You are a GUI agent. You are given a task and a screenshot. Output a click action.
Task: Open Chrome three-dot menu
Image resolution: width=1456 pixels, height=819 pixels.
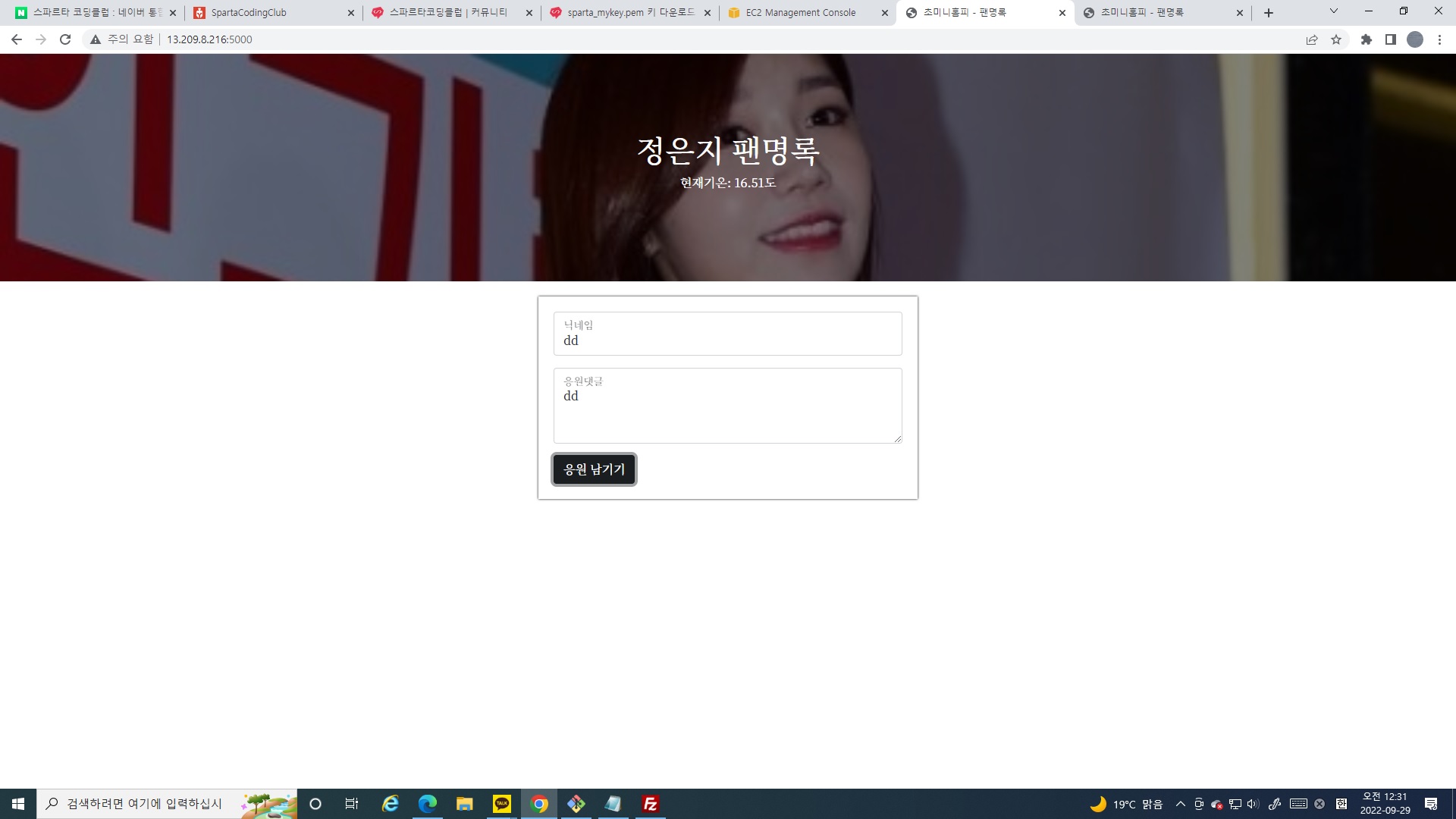tap(1439, 39)
